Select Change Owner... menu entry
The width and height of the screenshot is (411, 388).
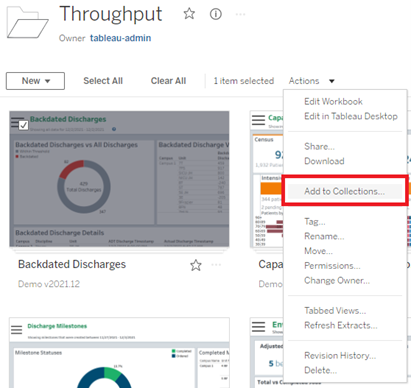(x=337, y=280)
